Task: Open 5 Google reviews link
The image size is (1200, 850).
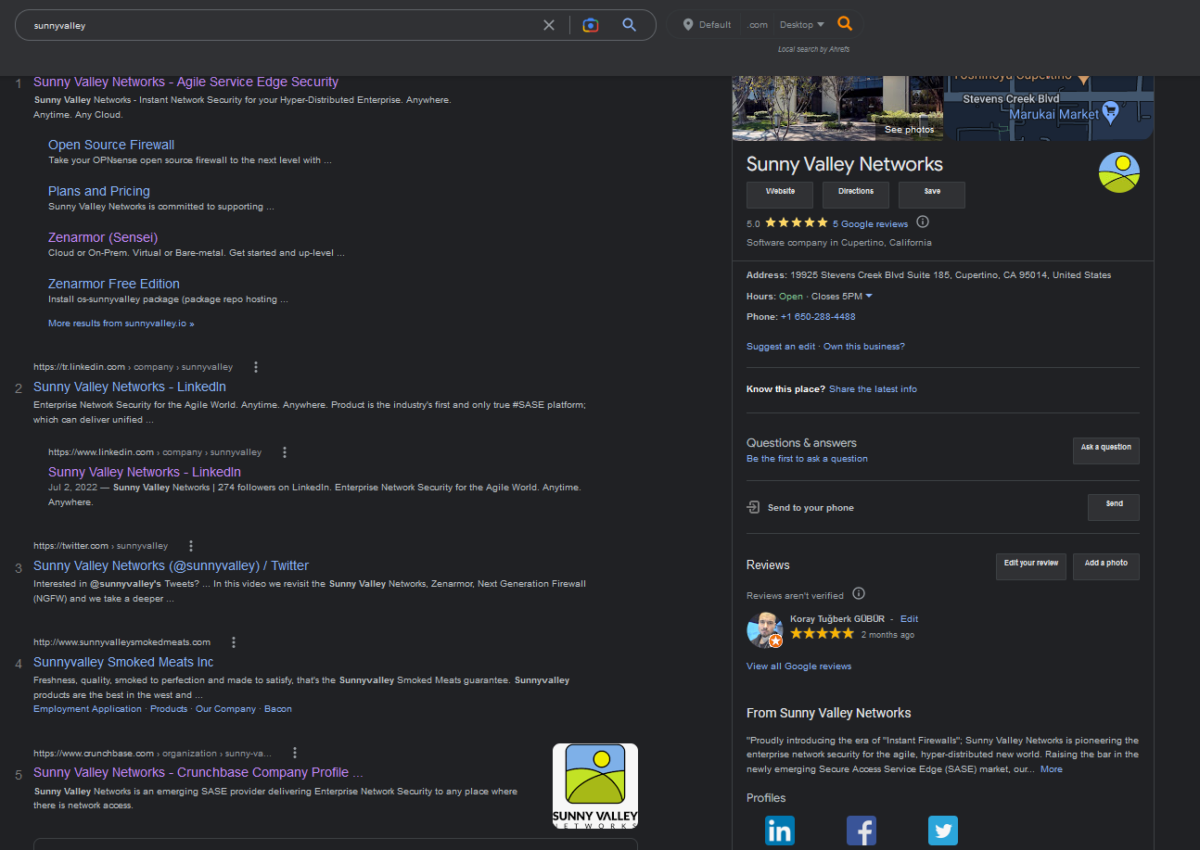Action: click(870, 224)
